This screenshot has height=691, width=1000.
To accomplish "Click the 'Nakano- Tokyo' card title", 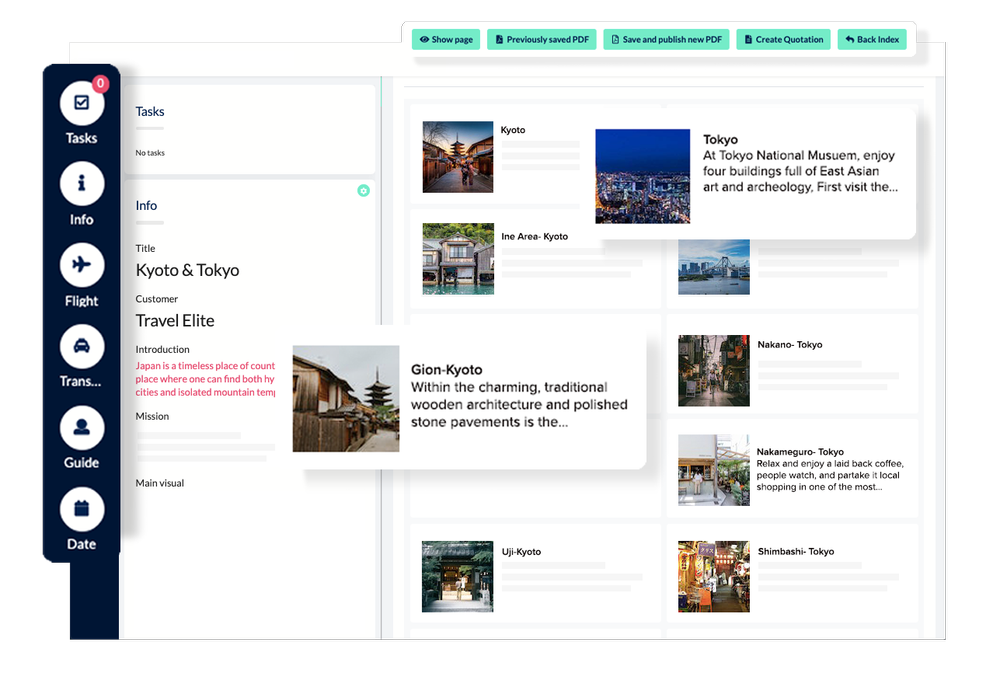I will tap(790, 345).
